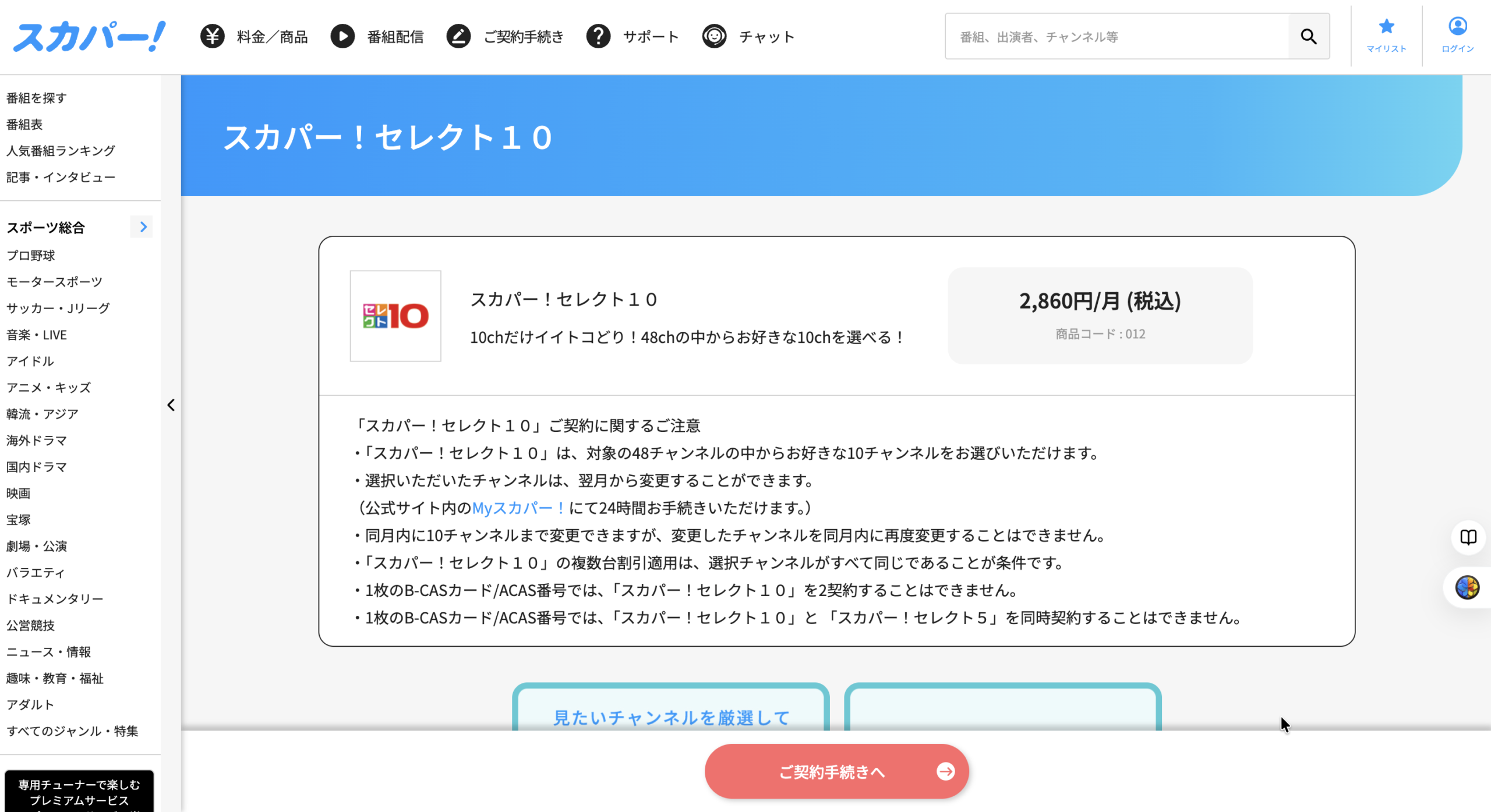Viewport: 1491px width, 812px height.
Task: Open 番組を探す in sidebar
Action: tap(37, 98)
